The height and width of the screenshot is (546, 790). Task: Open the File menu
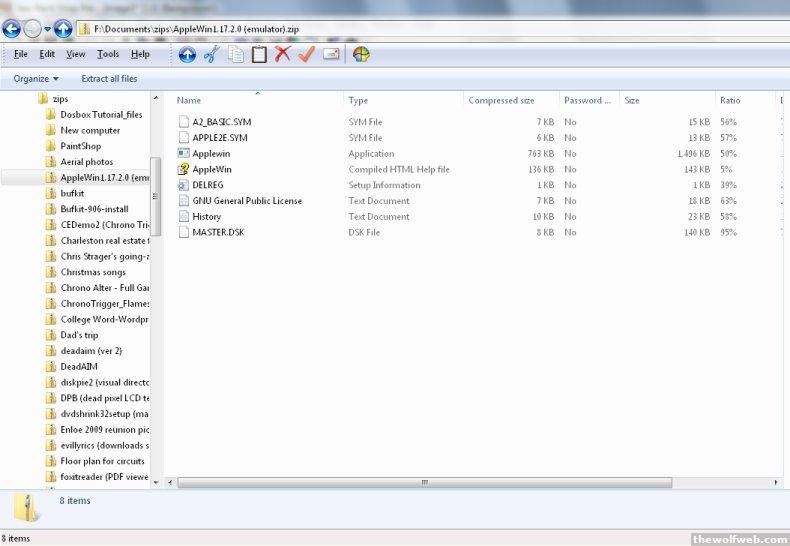pyautogui.click(x=21, y=54)
